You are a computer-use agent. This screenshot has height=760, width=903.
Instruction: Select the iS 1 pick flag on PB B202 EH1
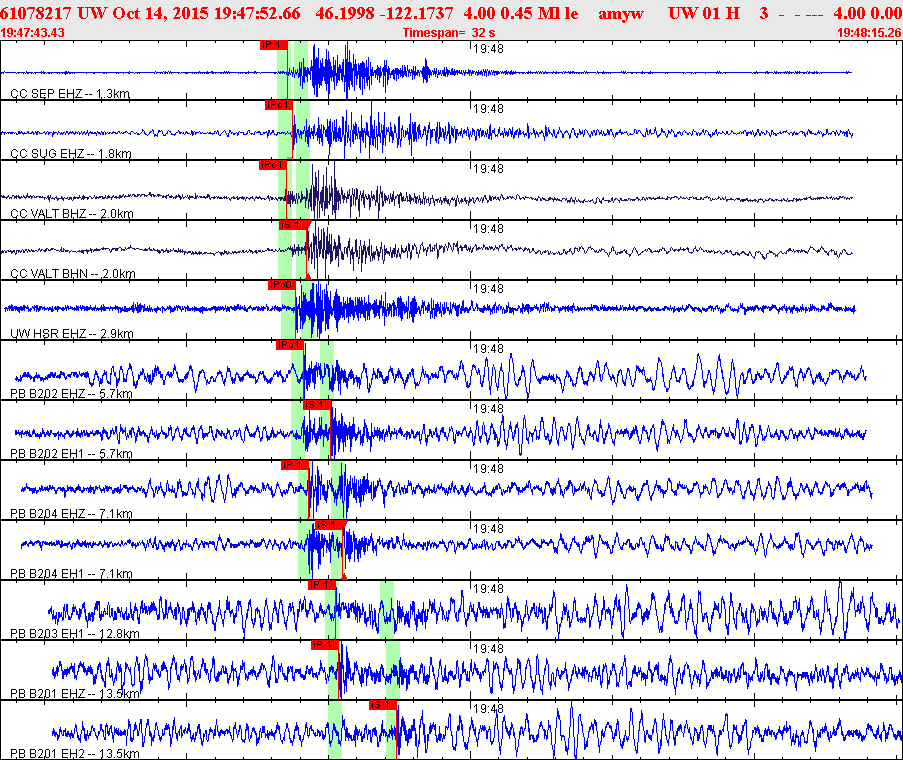coord(317,405)
